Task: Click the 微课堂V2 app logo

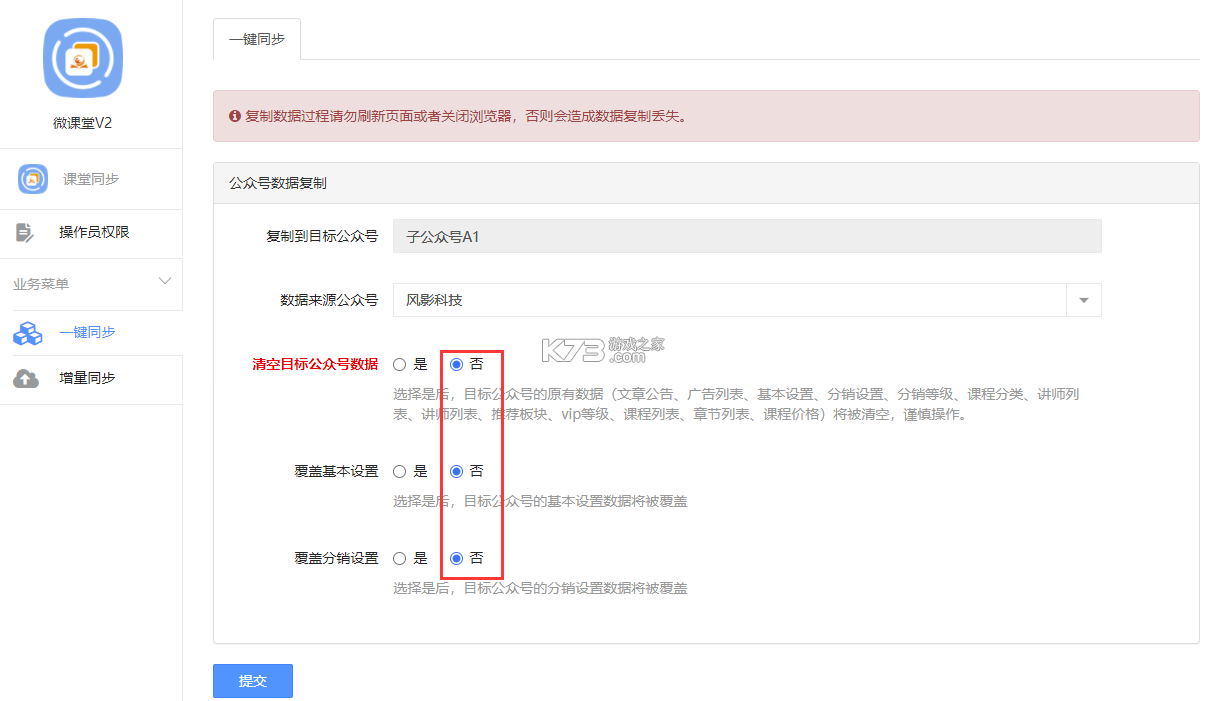Action: pos(83,58)
